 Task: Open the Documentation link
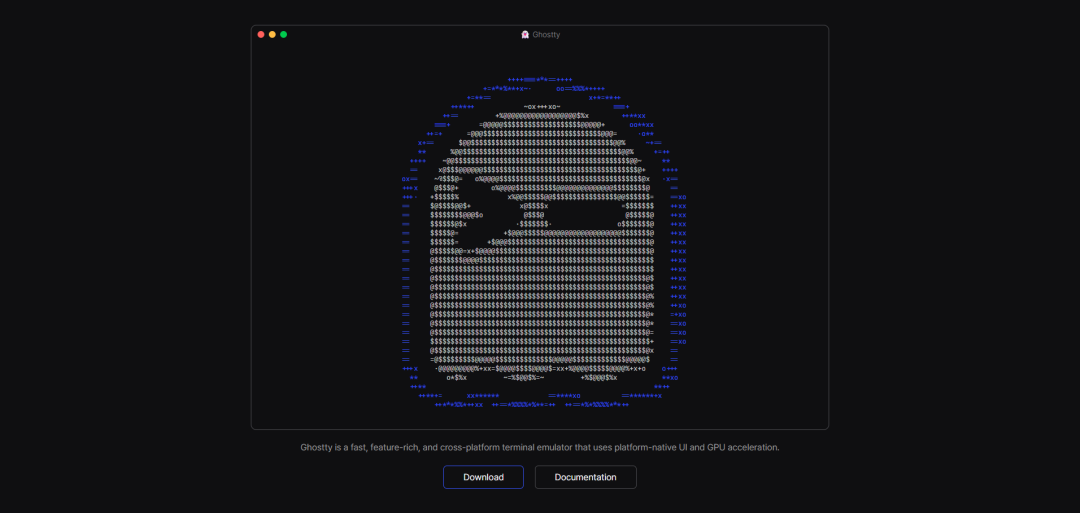click(585, 477)
